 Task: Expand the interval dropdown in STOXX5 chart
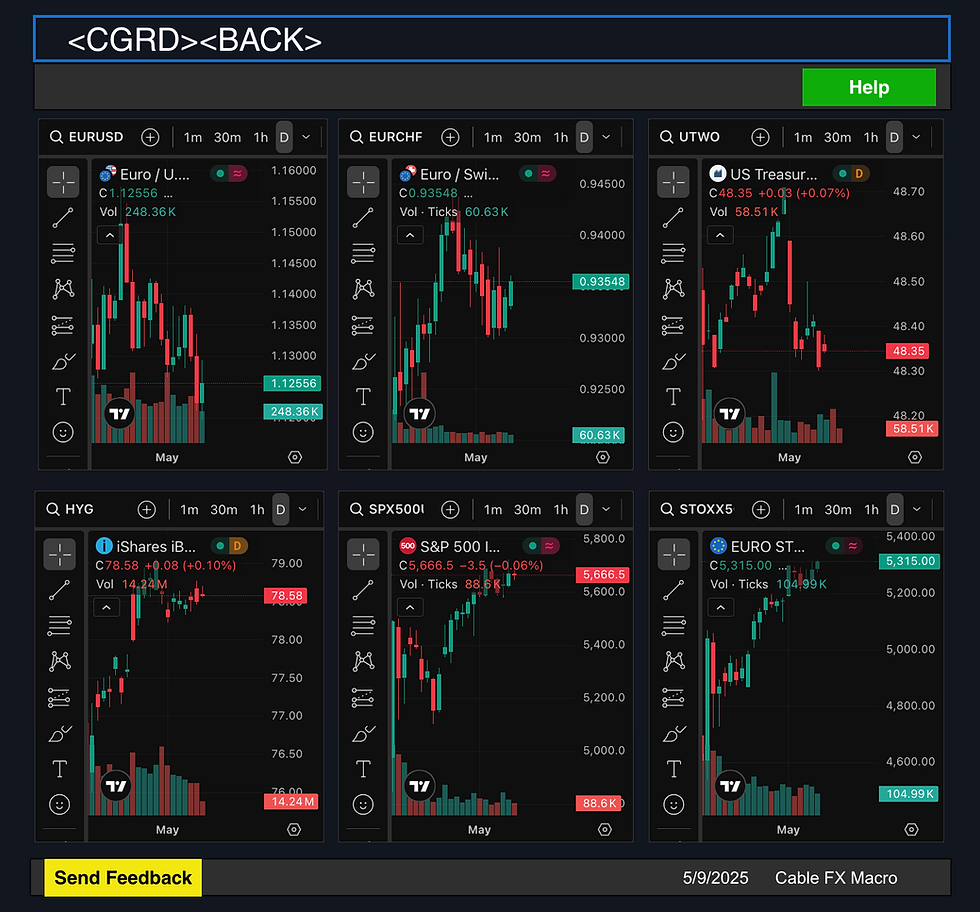point(917,509)
